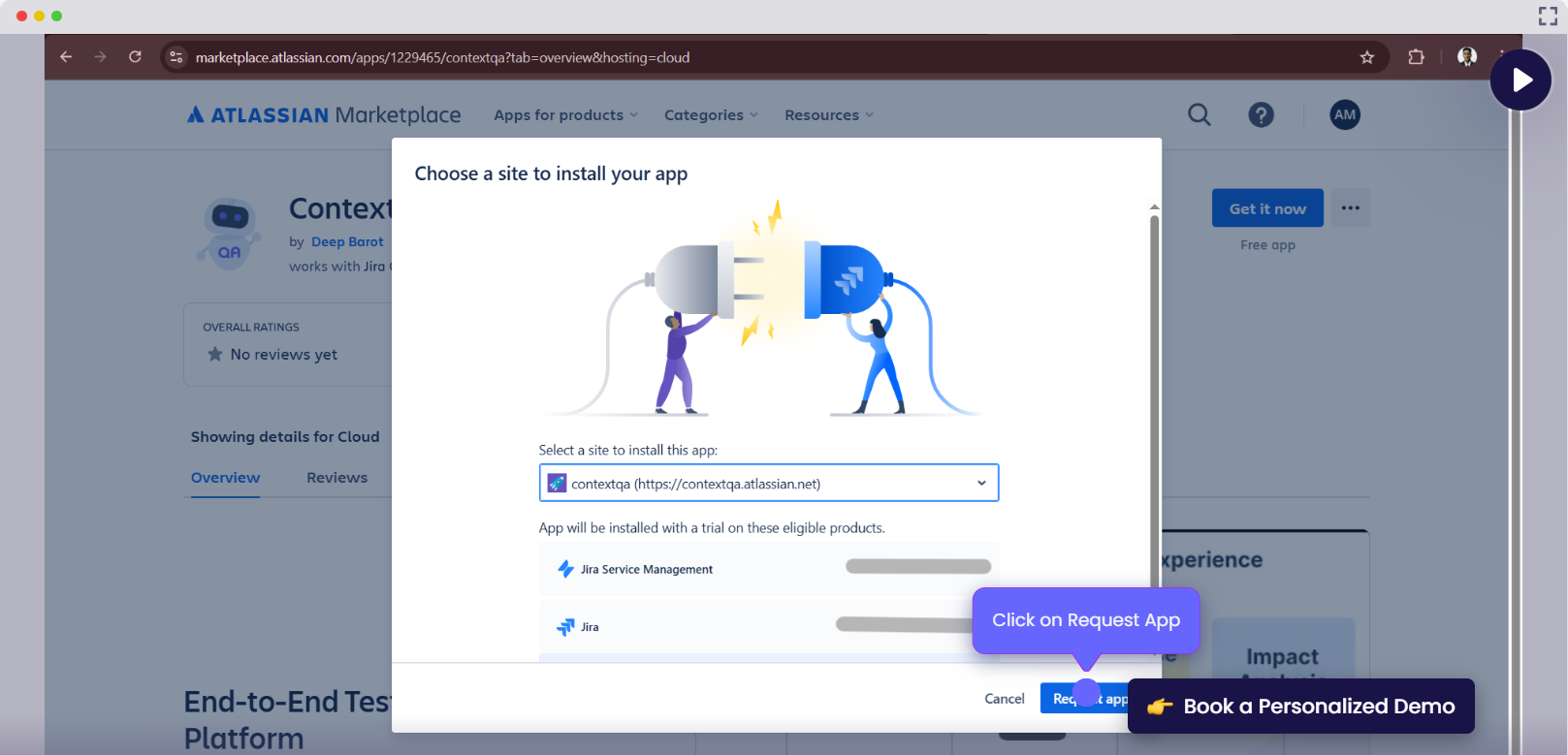Open the Marketplace search magnifier
1568x755 pixels.
(x=1200, y=114)
